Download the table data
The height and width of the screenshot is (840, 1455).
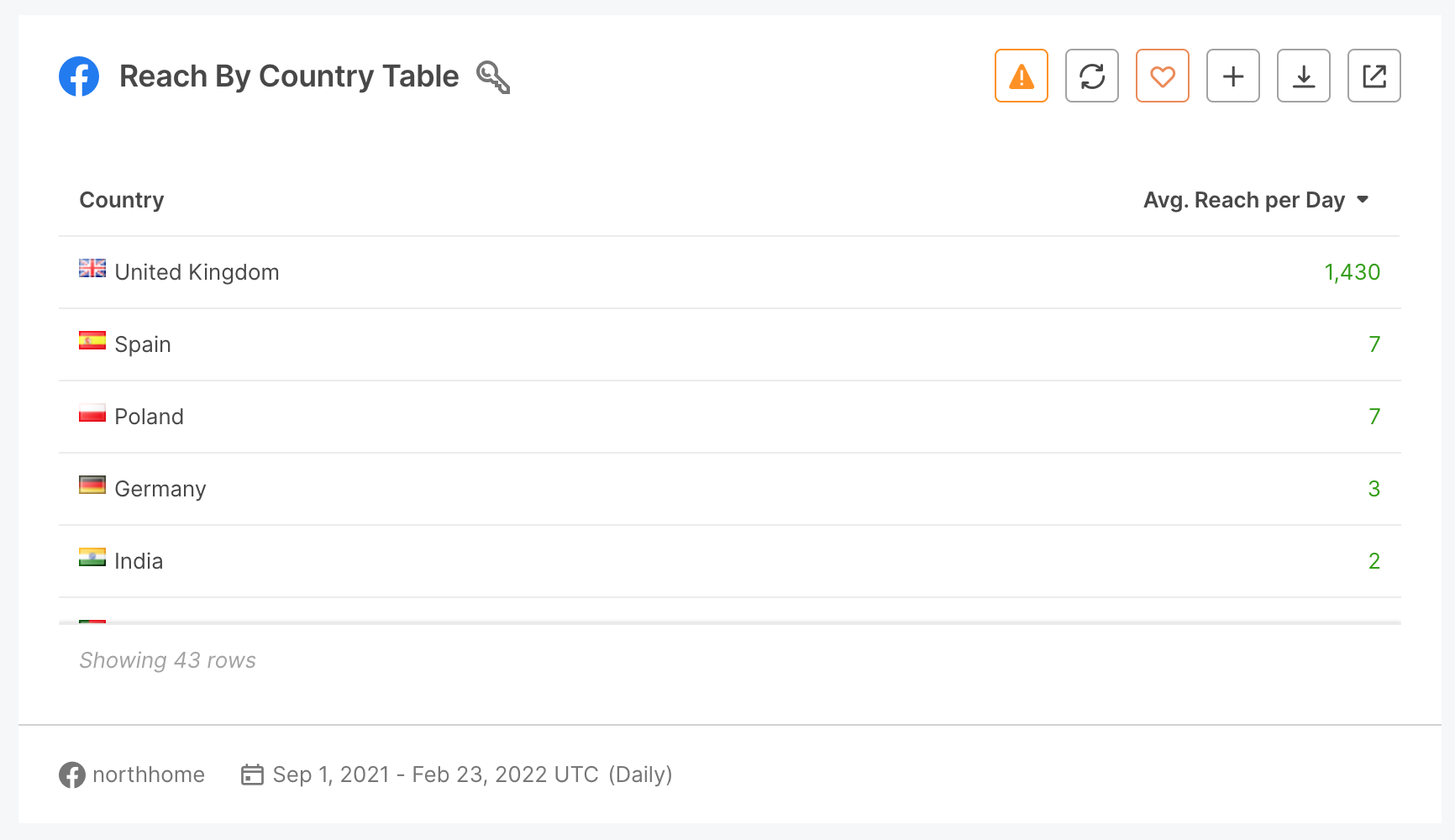coord(1303,76)
